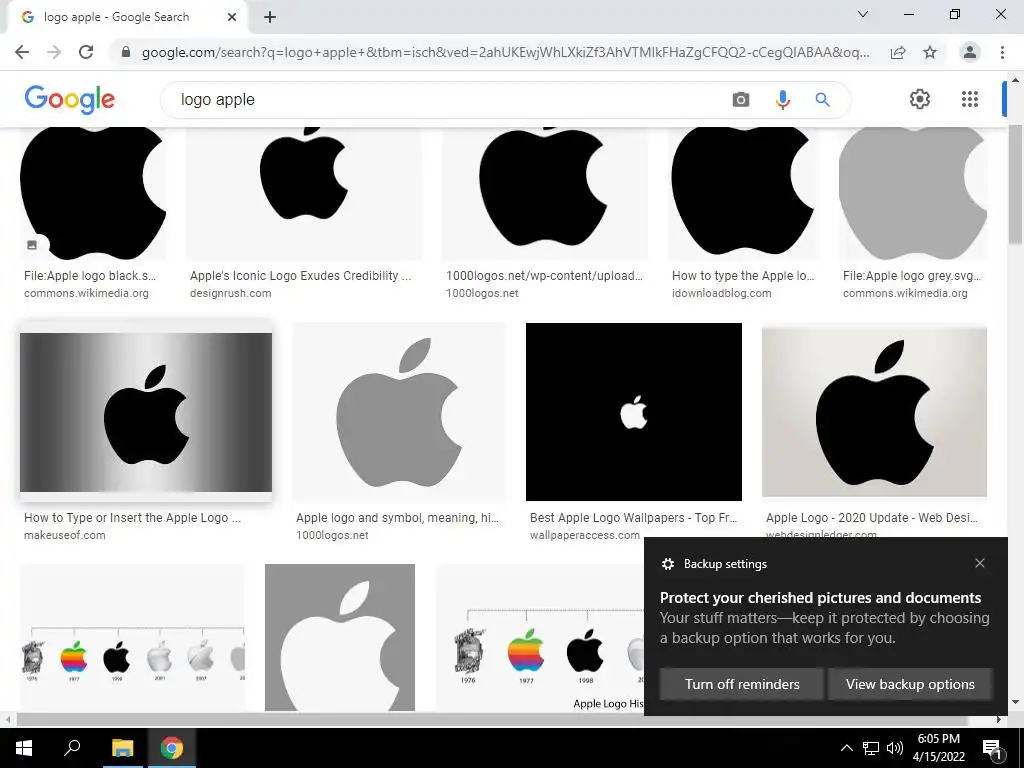Viewport: 1024px width, 768px height.
Task: Show hidden system tray icons
Action: (846, 748)
